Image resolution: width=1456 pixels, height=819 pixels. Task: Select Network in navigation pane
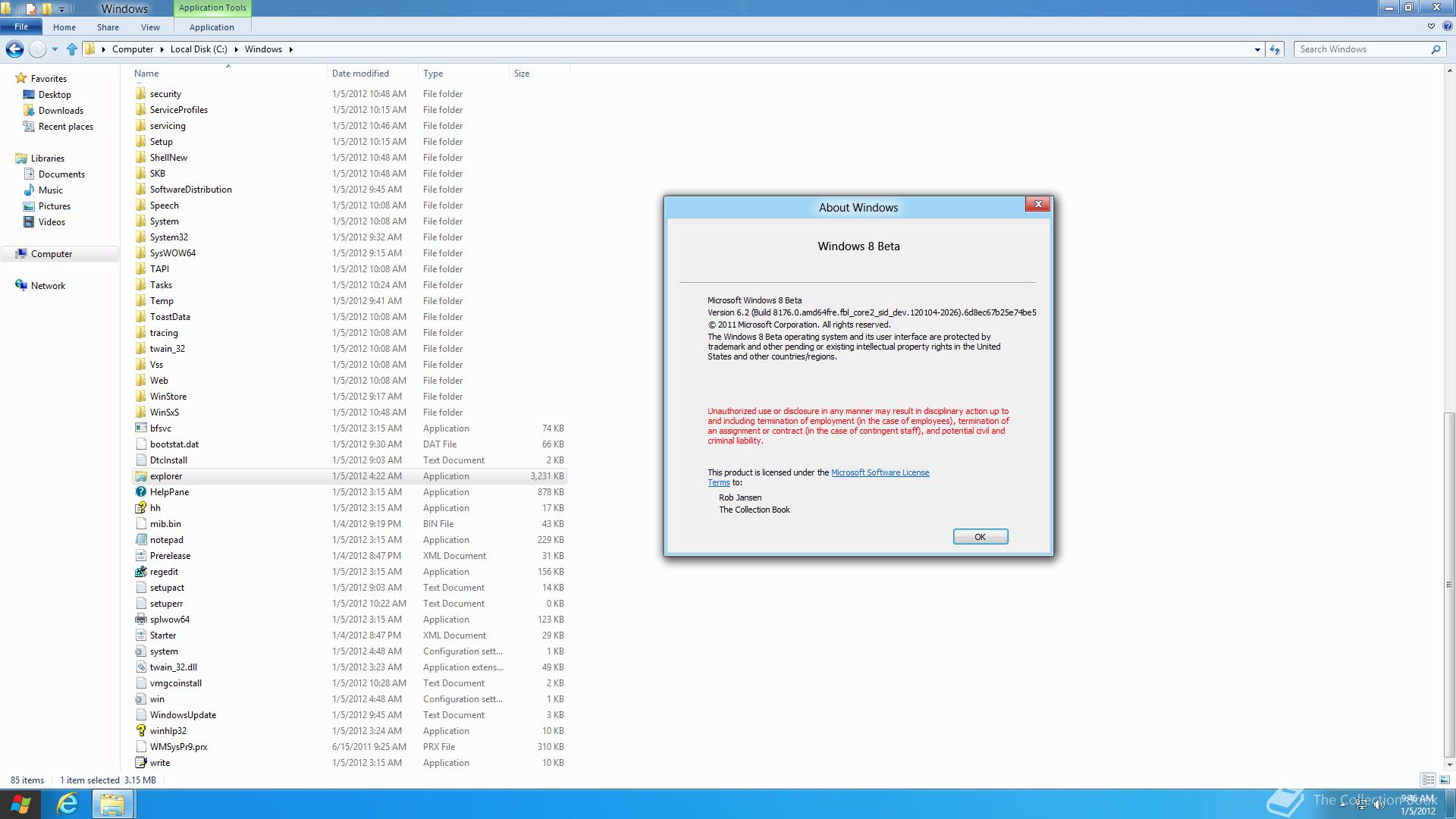tap(48, 286)
